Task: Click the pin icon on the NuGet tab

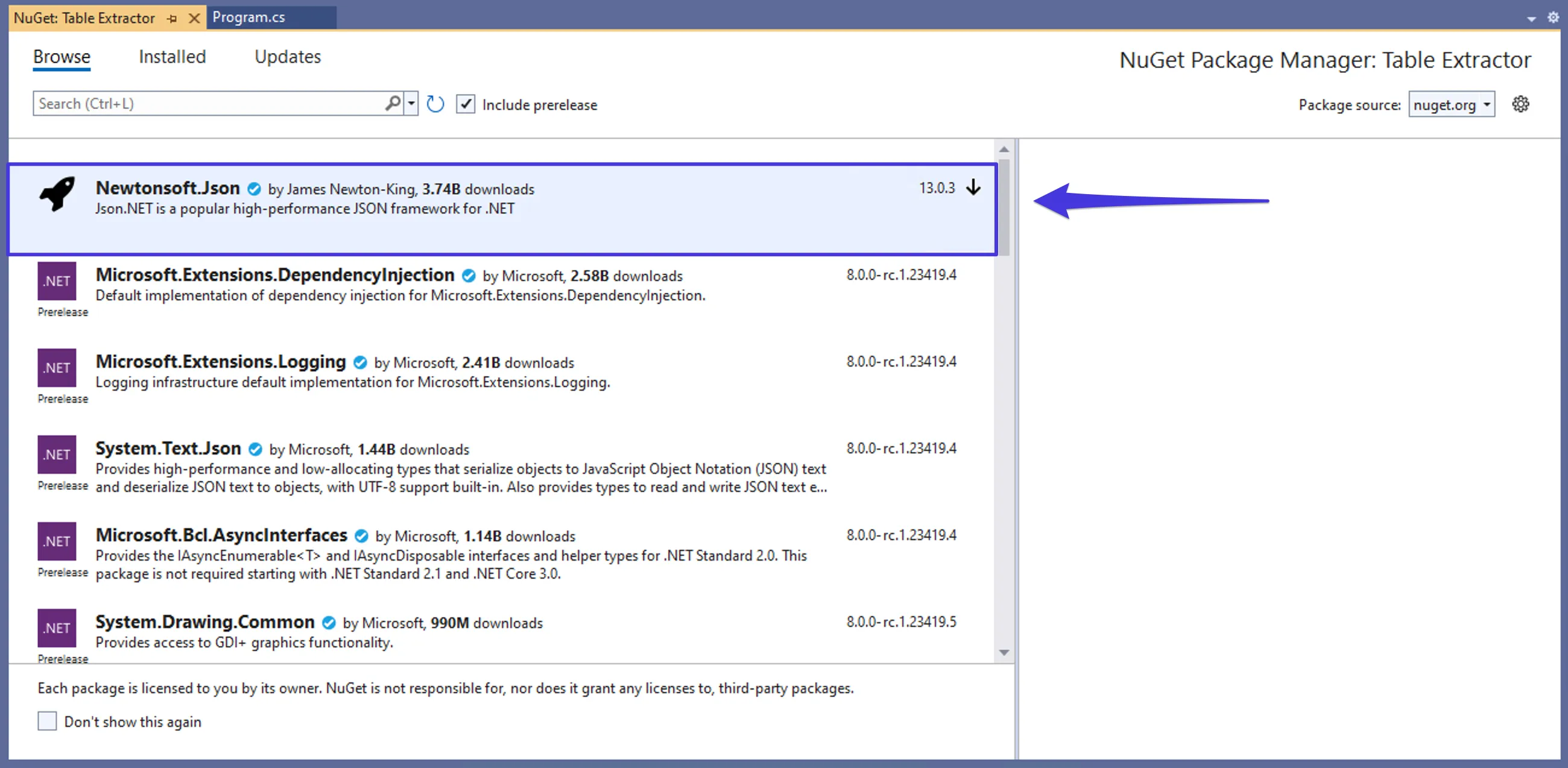Action: point(171,18)
